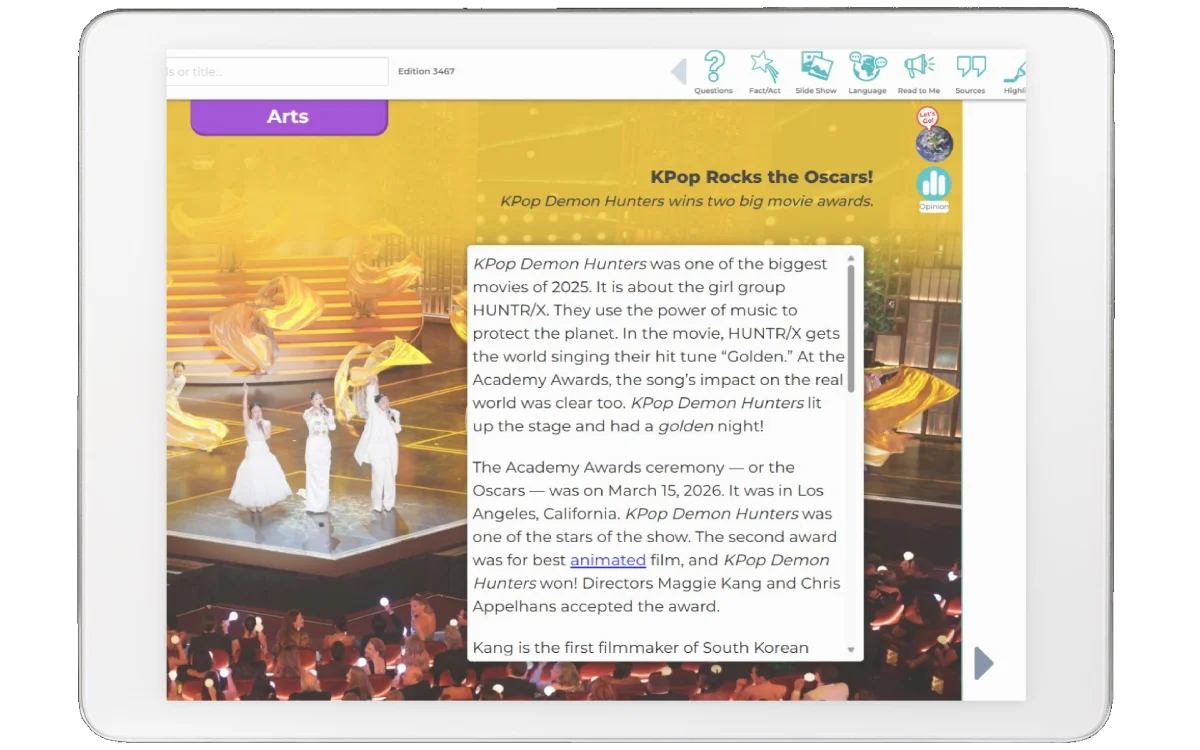Click the article scroll down arrow
Image resolution: width=1200 pixels, height=750 pixels.
tap(851, 650)
